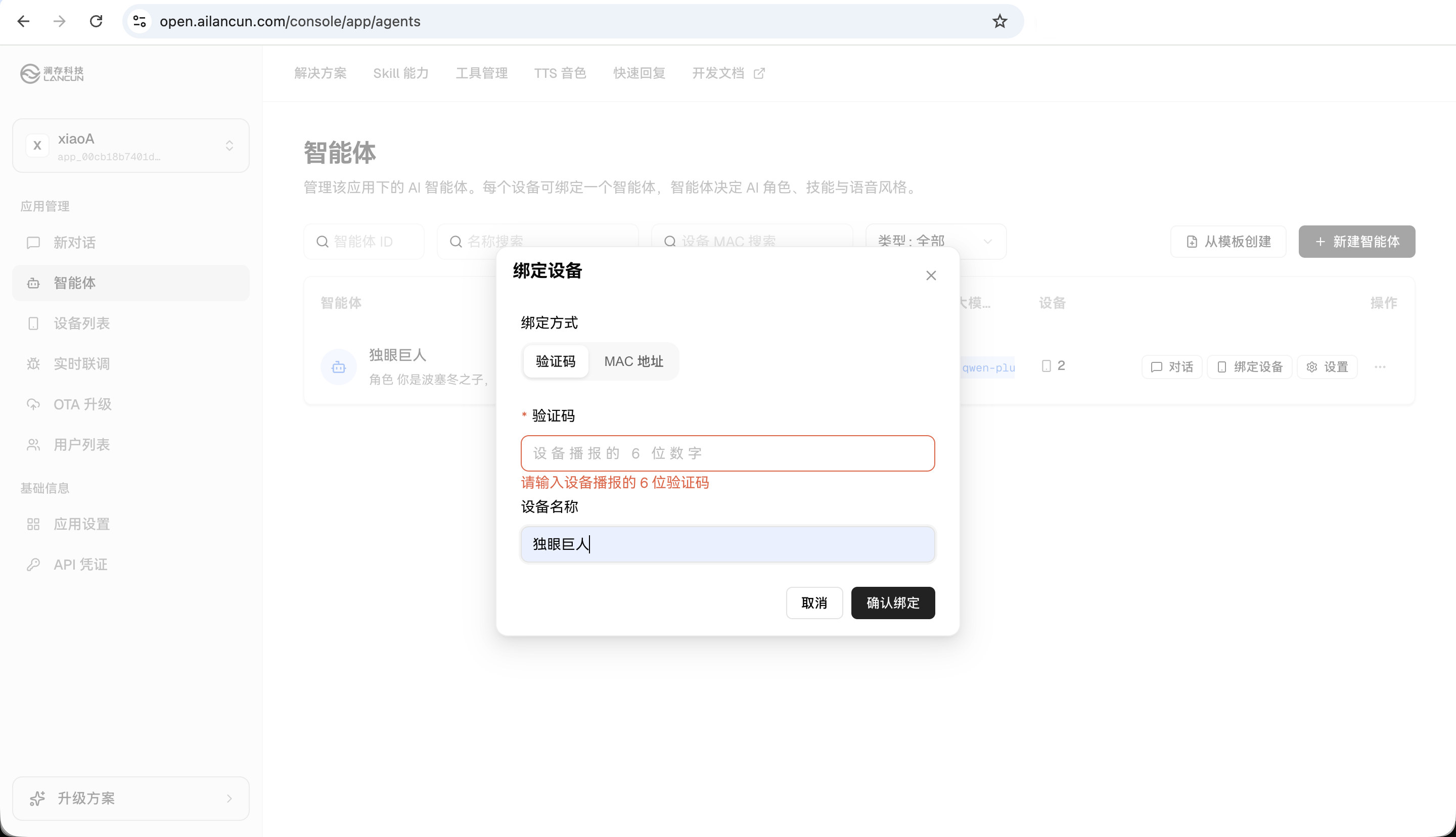Click the browser address bar URL
The height and width of the screenshot is (837, 1456).
(x=290, y=21)
